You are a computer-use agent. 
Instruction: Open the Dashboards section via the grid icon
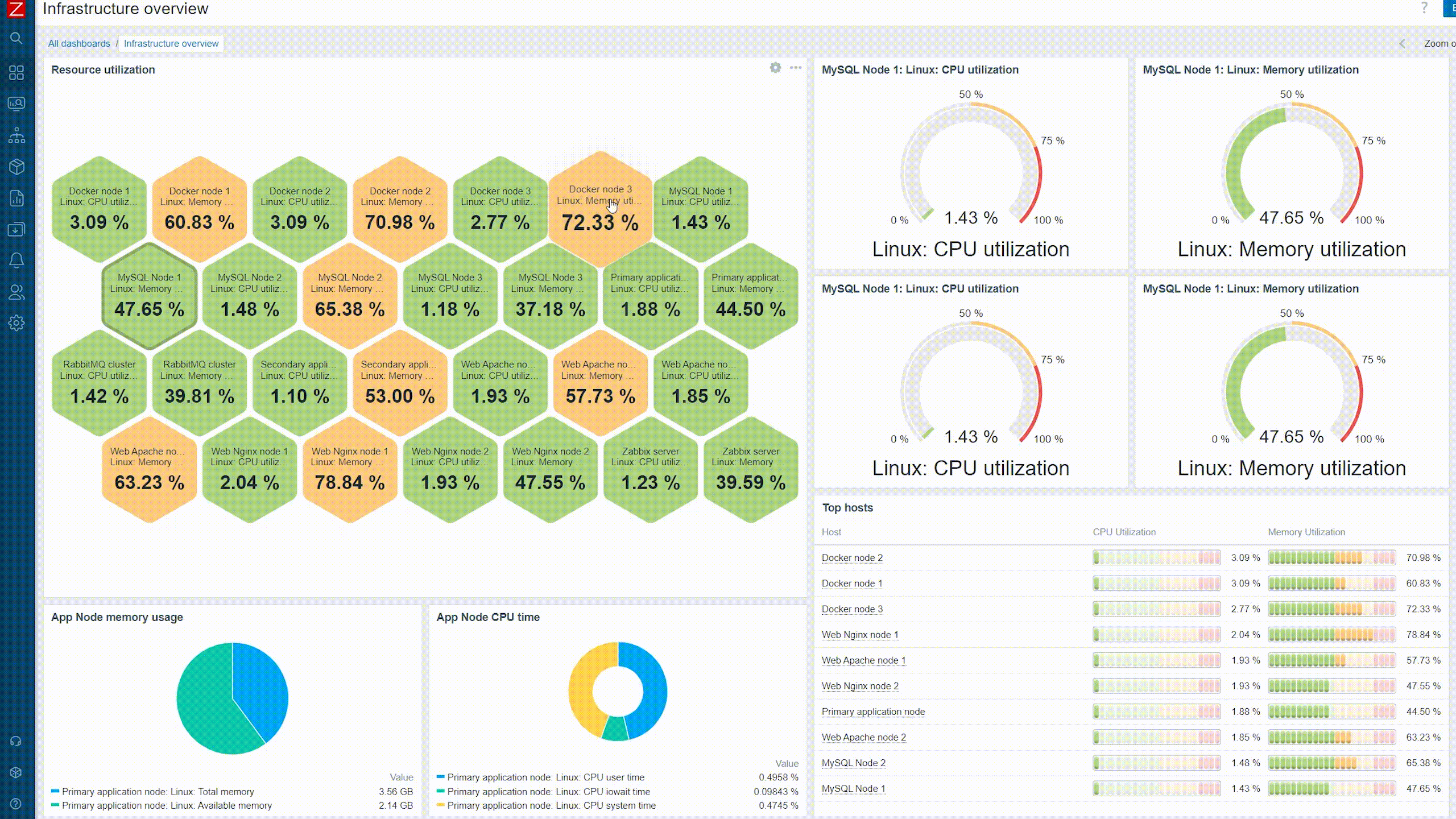[x=16, y=73]
